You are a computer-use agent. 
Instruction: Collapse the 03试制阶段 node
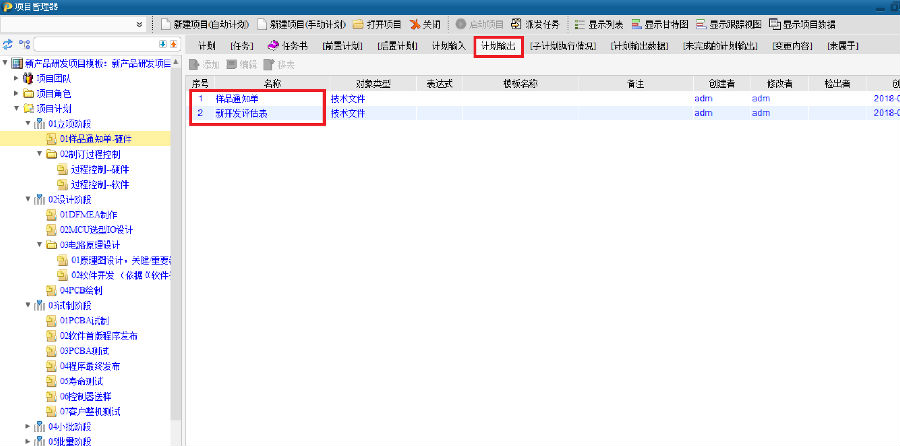[x=28, y=305]
